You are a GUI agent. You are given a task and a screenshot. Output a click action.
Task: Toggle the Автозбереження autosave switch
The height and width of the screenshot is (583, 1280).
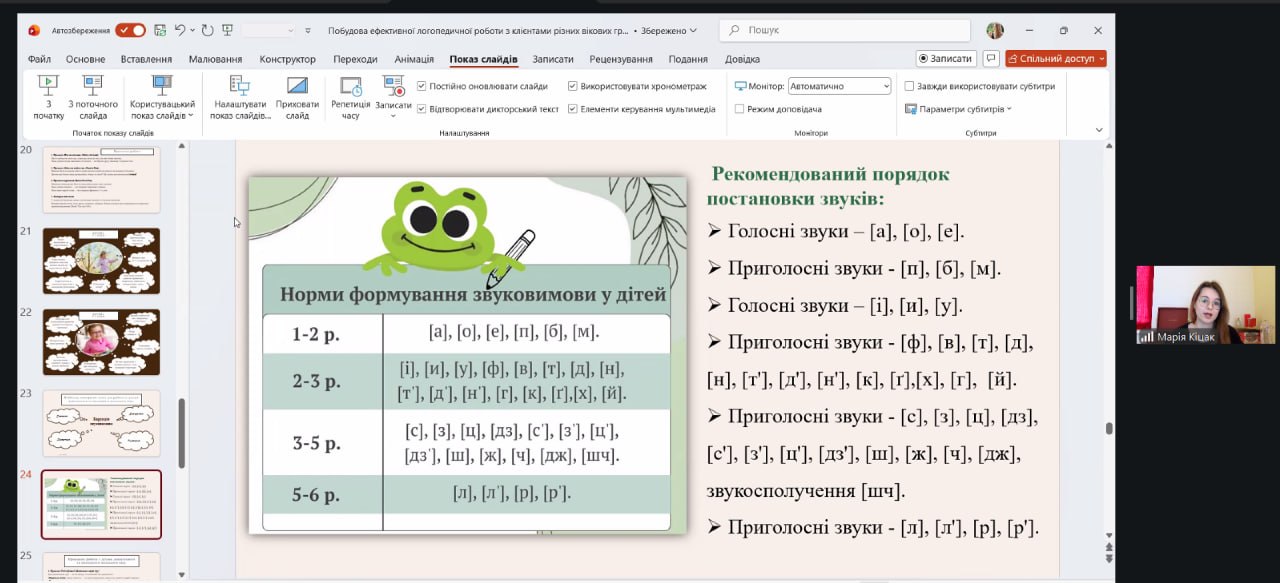130,31
